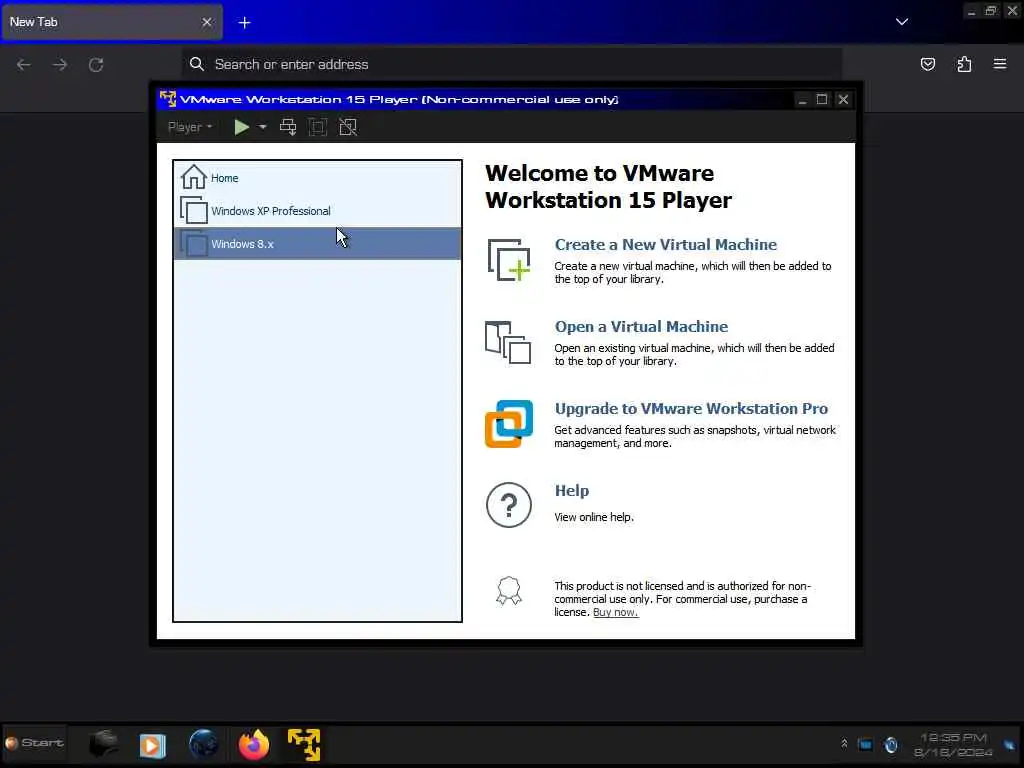The image size is (1024, 768).
Task: Show hidden system tray icons chevron
Action: coord(844,744)
